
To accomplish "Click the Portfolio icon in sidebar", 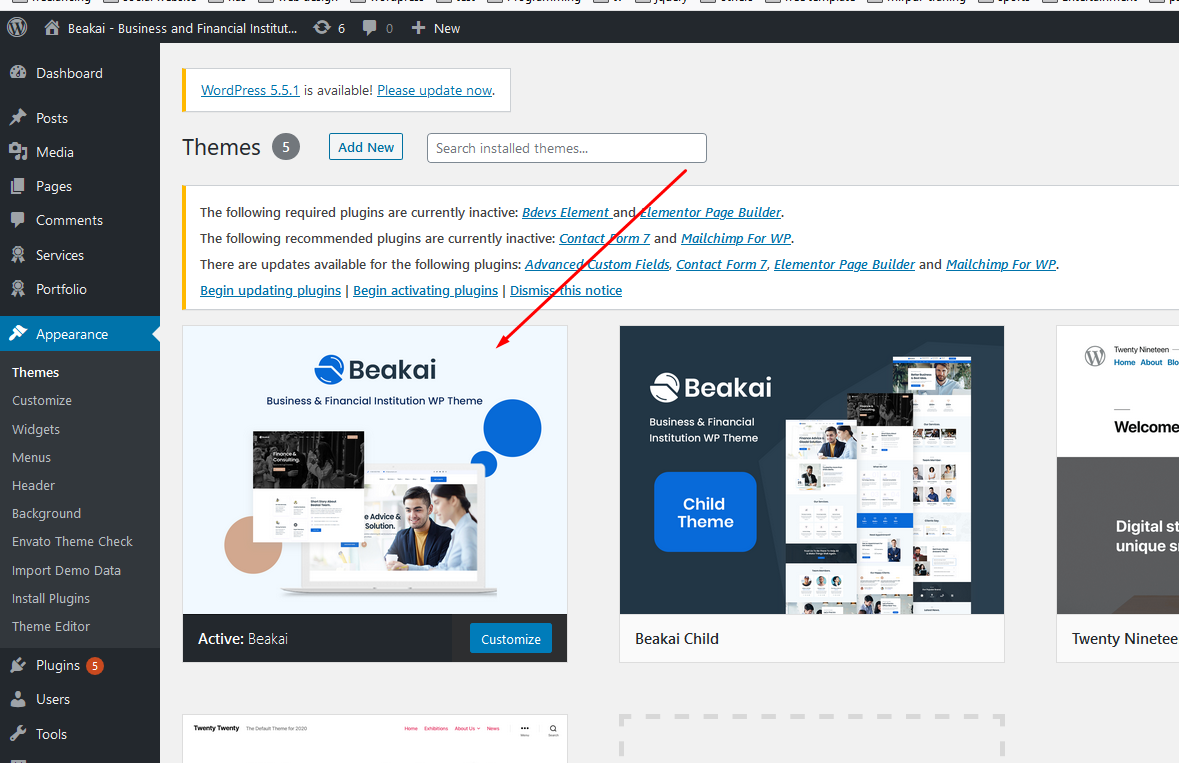I will (18, 289).
